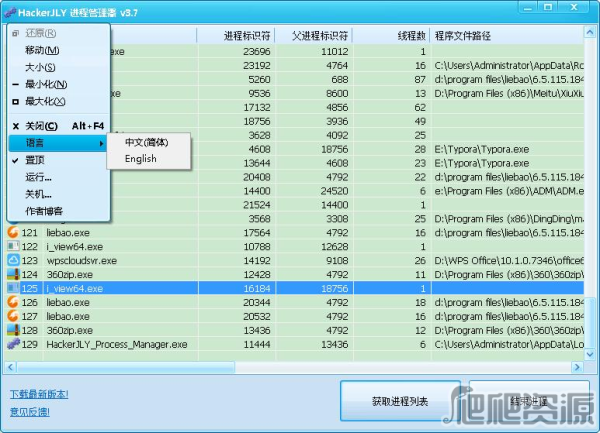The width and height of the screenshot is (600, 433).
Task: Open the 关机... menu entry
Action: coord(59,194)
